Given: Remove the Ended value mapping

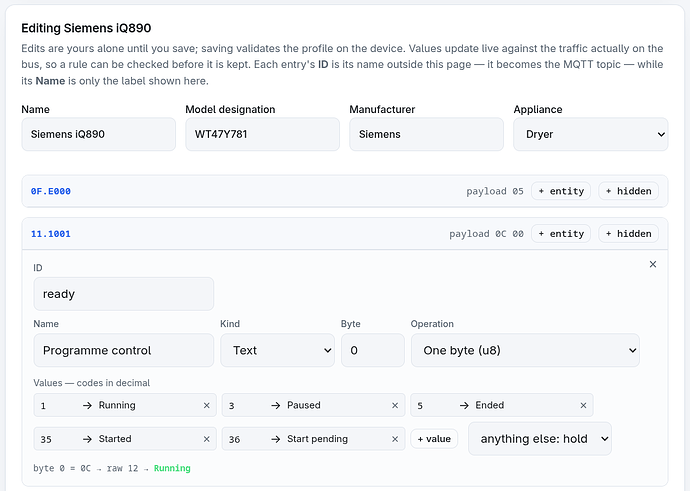Looking at the screenshot, I should pyautogui.click(x=583, y=405).
